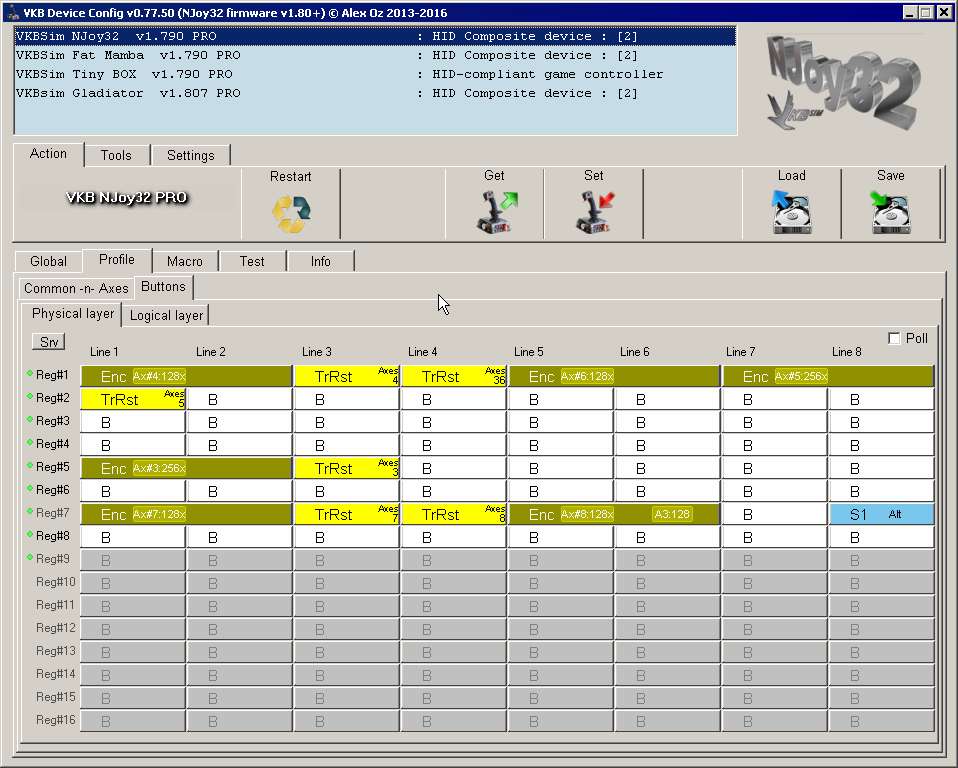Image resolution: width=958 pixels, height=768 pixels.
Task: Select VKBSim Fat Mamba device row
Action: click(x=375, y=55)
